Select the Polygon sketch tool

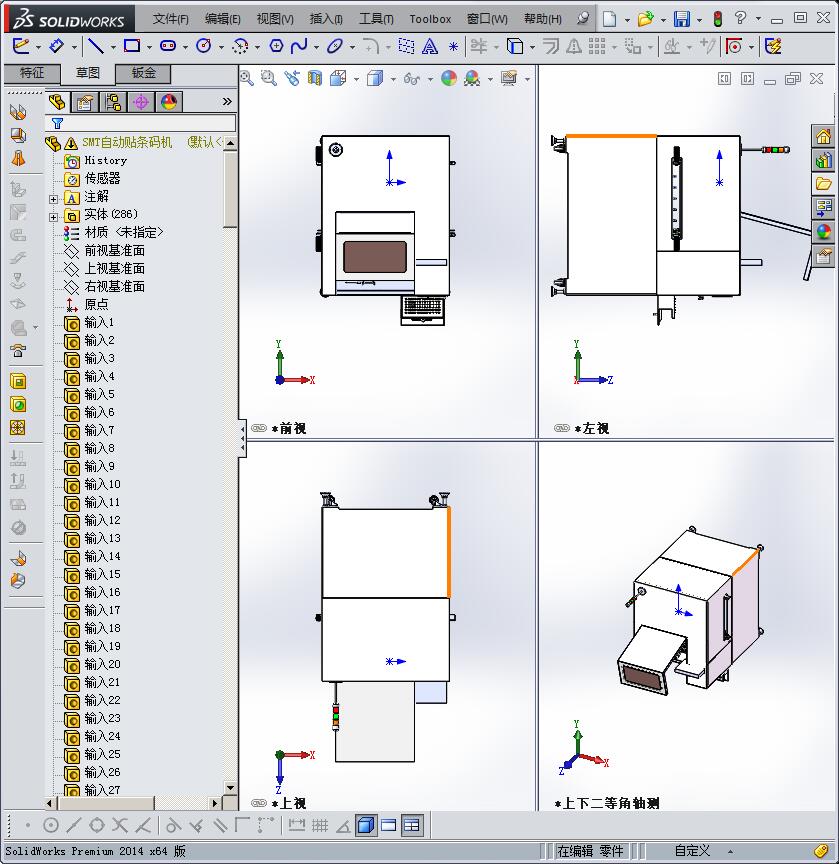pyautogui.click(x=276, y=46)
